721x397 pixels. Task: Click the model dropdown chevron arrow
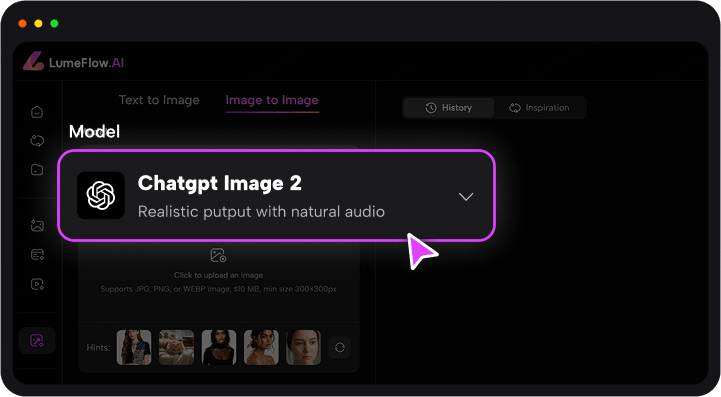click(x=466, y=197)
